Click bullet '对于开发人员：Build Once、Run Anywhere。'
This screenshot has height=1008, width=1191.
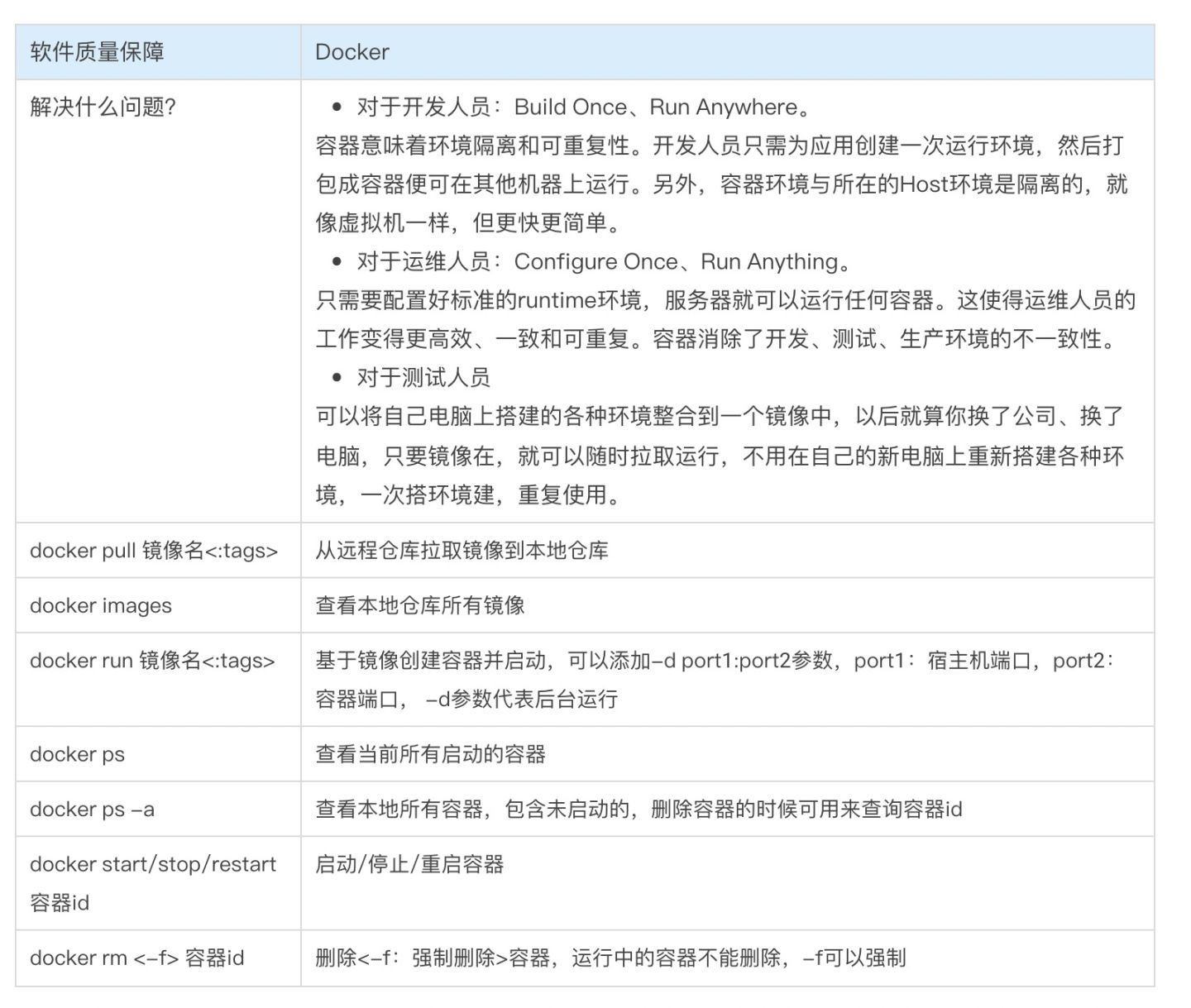pyautogui.click(x=586, y=107)
